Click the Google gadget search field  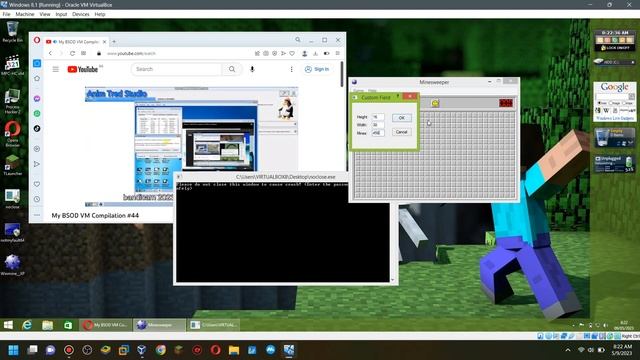(x=613, y=97)
